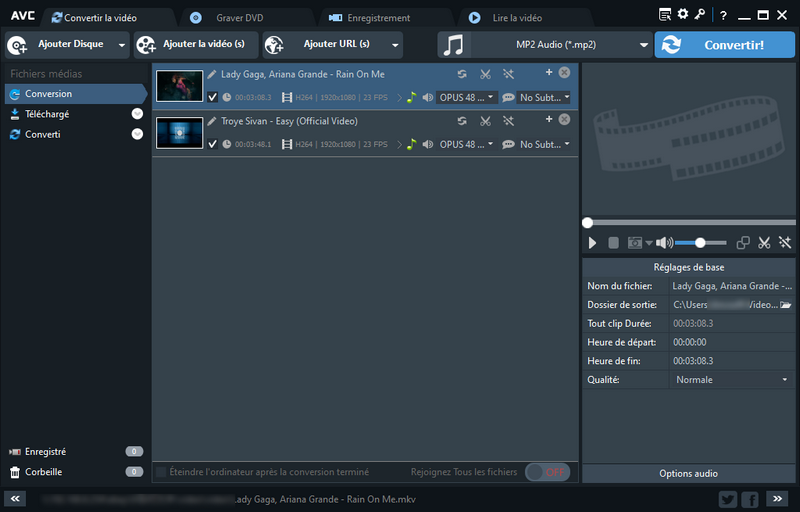This screenshot has width=800, height=512.
Task: Open the Qualité Normale dropdown
Action: point(732,380)
